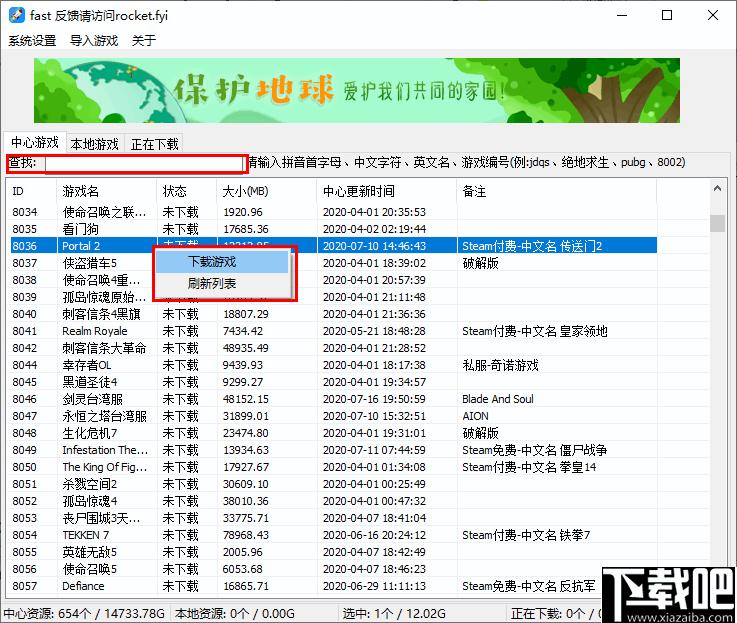Viewport: 737px width, 623px height.
Task: Select the 使命召唤4重… row 8038
Action: pyautogui.click(x=333, y=280)
